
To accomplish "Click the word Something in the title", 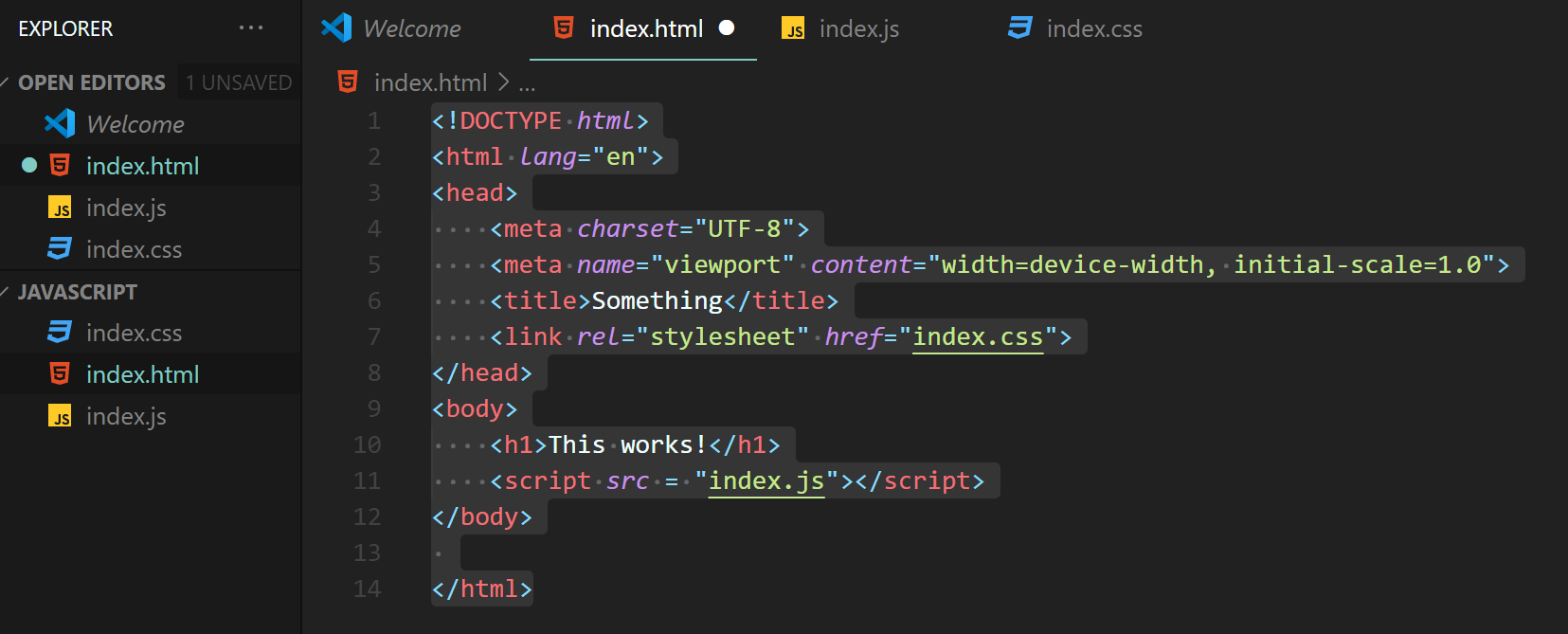I will pyautogui.click(x=657, y=300).
